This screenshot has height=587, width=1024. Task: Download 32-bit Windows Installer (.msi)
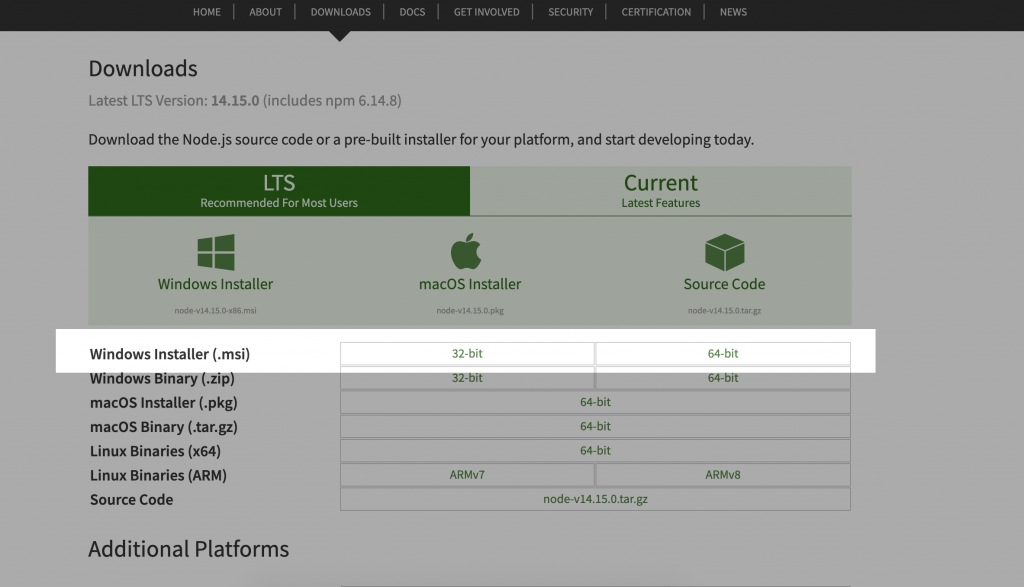467,353
